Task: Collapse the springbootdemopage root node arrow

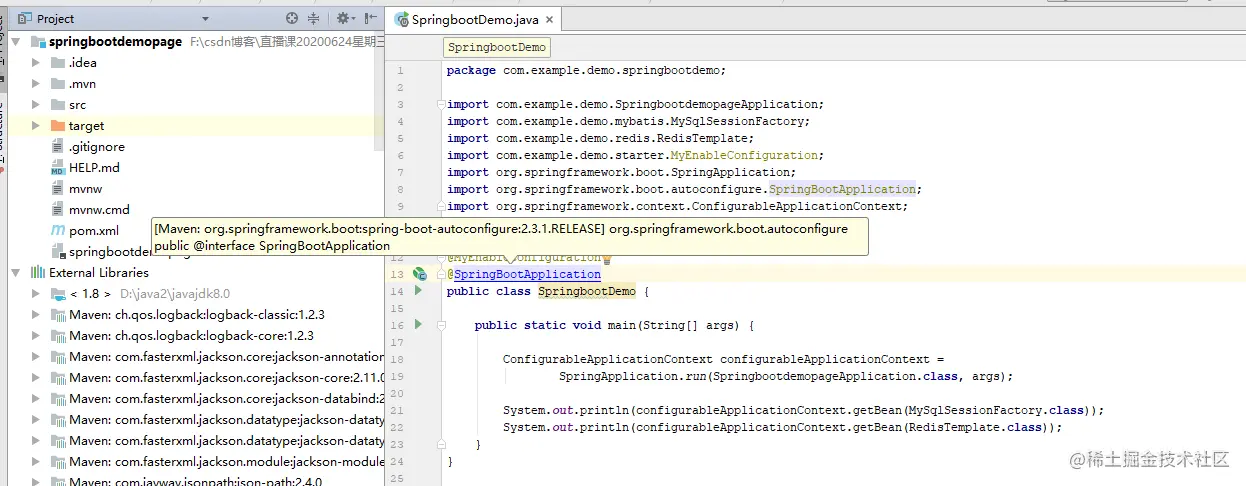Action: 16,41
